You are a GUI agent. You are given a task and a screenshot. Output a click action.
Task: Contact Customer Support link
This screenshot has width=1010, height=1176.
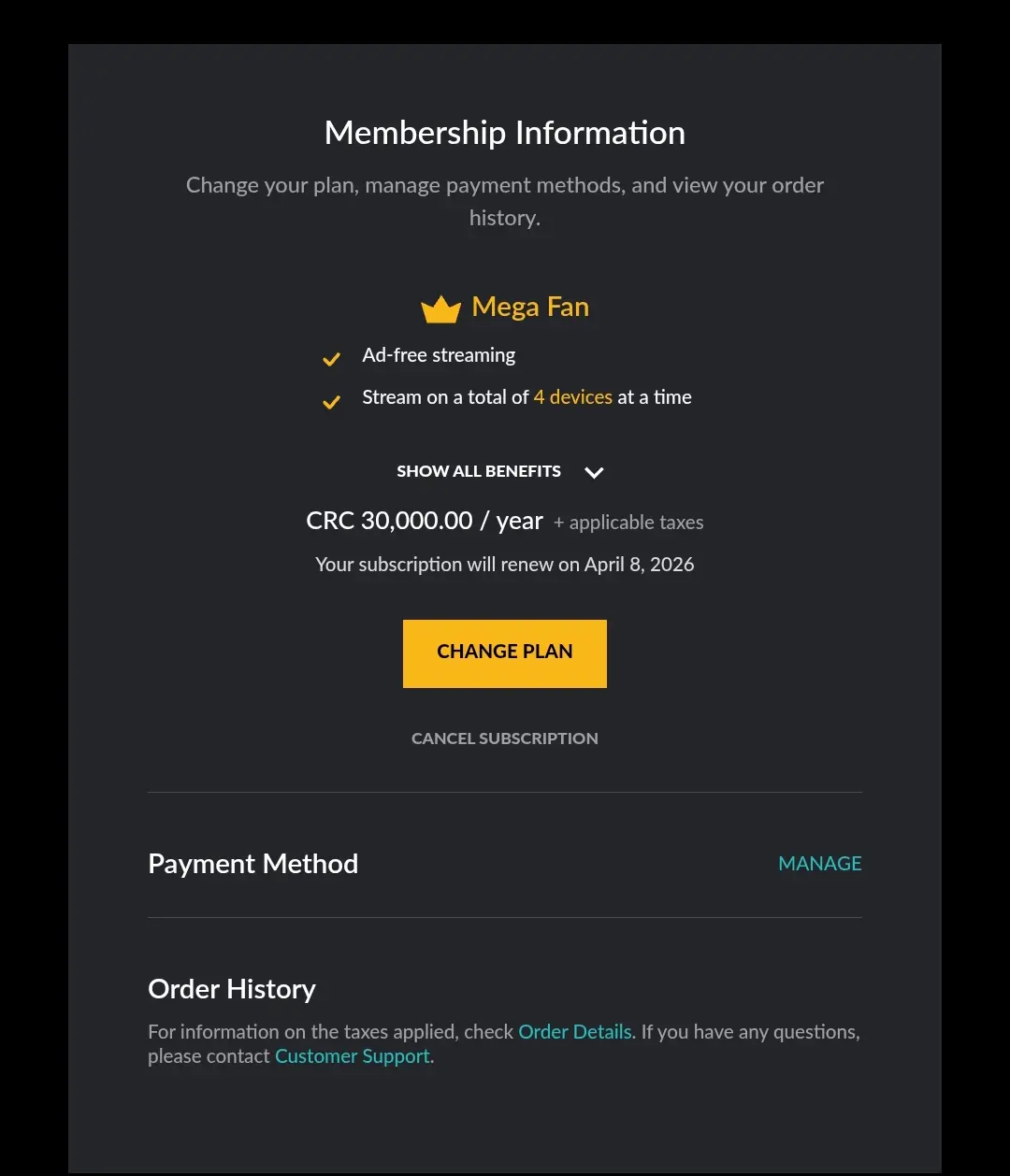click(x=353, y=1056)
